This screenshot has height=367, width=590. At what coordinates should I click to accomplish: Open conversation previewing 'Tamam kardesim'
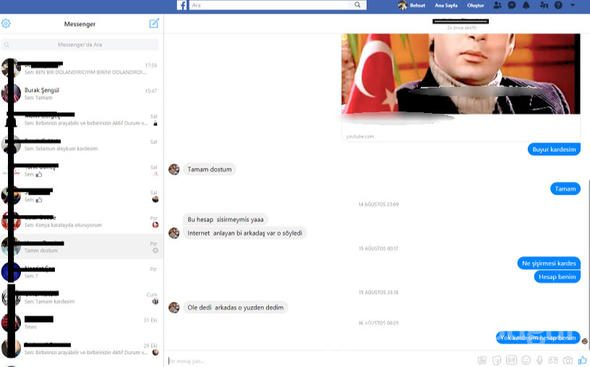pos(81,297)
